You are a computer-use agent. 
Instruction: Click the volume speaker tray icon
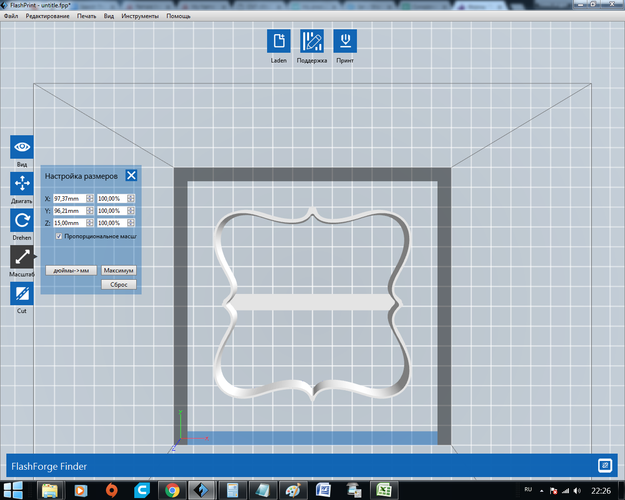pyautogui.click(x=577, y=491)
